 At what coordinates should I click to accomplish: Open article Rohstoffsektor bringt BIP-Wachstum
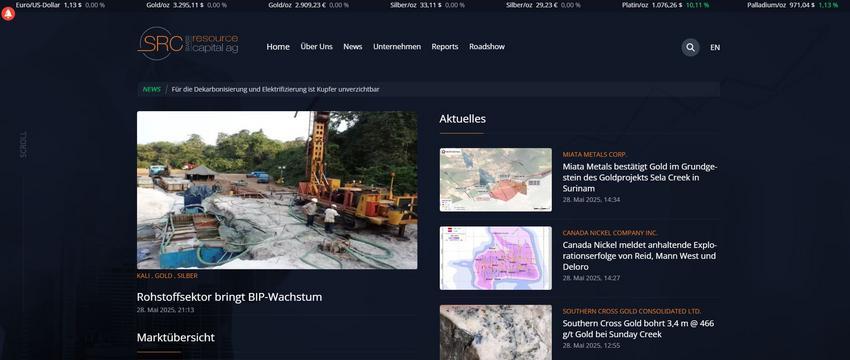pos(229,297)
